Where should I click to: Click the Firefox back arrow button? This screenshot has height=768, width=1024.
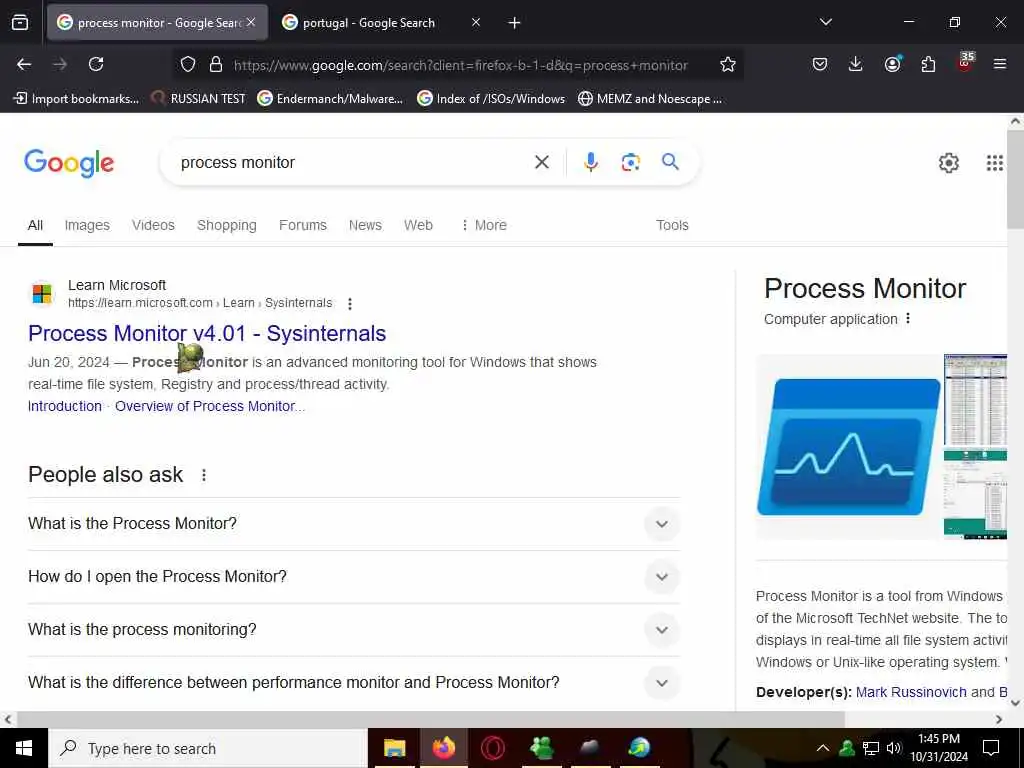tap(24, 64)
